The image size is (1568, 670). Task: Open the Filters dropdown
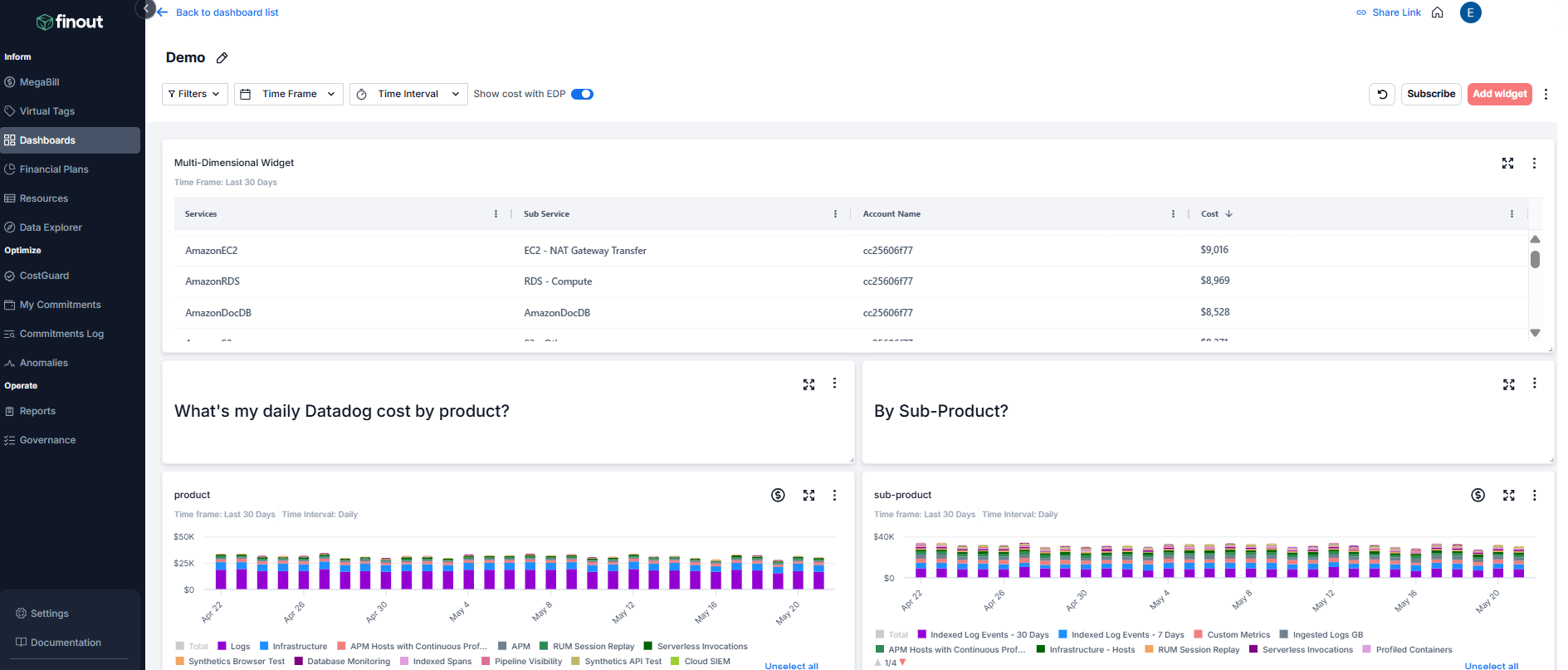click(x=194, y=94)
